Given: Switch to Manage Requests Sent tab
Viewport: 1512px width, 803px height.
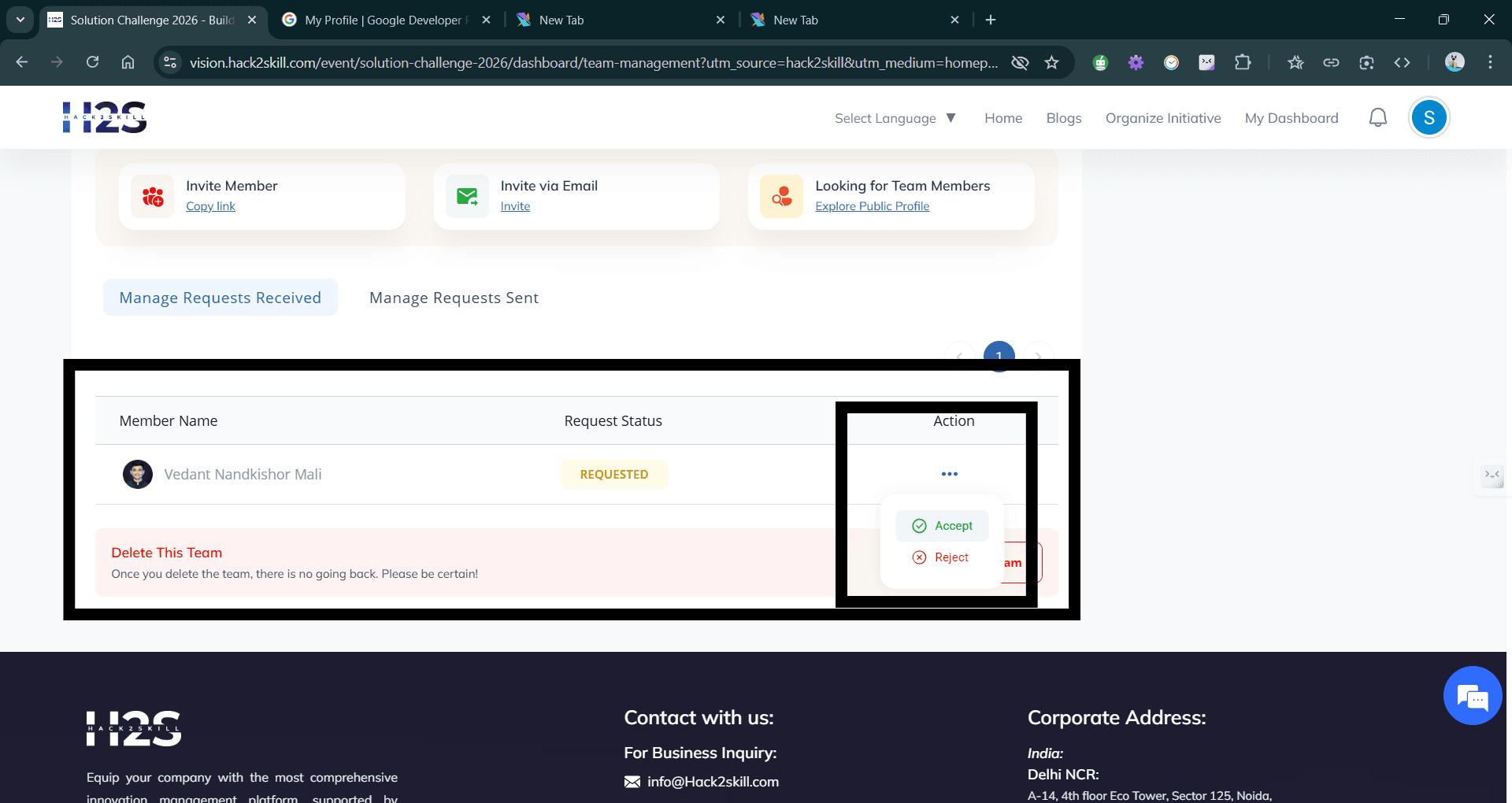Looking at the screenshot, I should pos(453,298).
